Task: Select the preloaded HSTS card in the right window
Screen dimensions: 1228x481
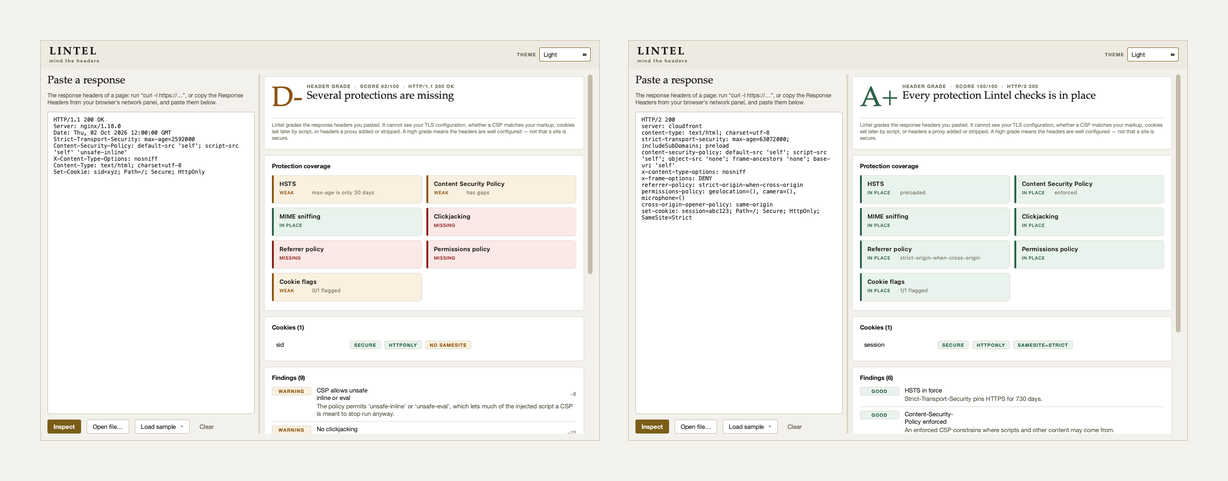Action: (935, 189)
